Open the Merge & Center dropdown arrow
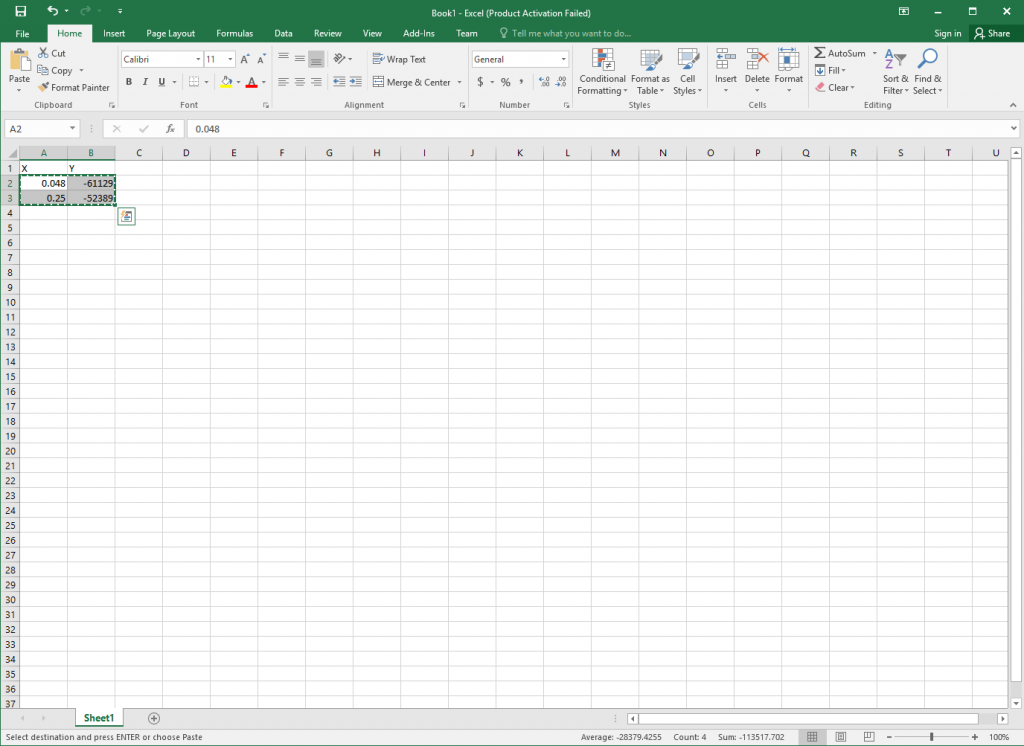1024x746 pixels. coord(460,82)
